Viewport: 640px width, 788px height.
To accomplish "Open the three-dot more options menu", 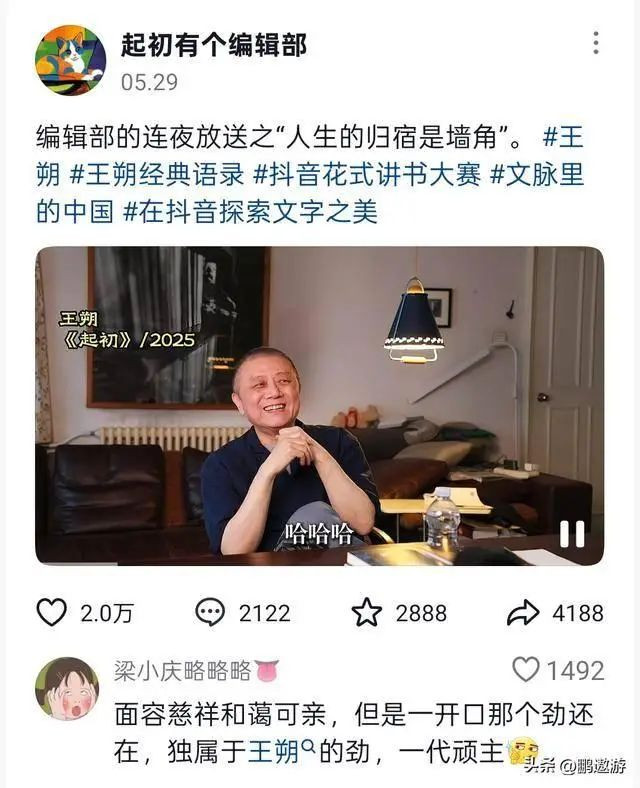I will tap(595, 43).
